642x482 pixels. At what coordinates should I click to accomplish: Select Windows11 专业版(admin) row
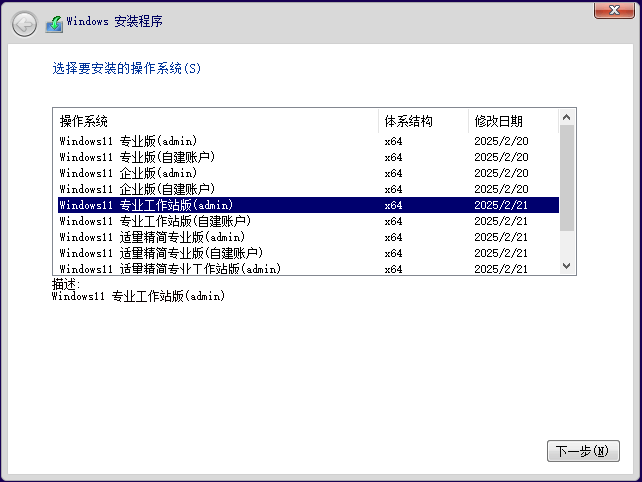point(308,141)
